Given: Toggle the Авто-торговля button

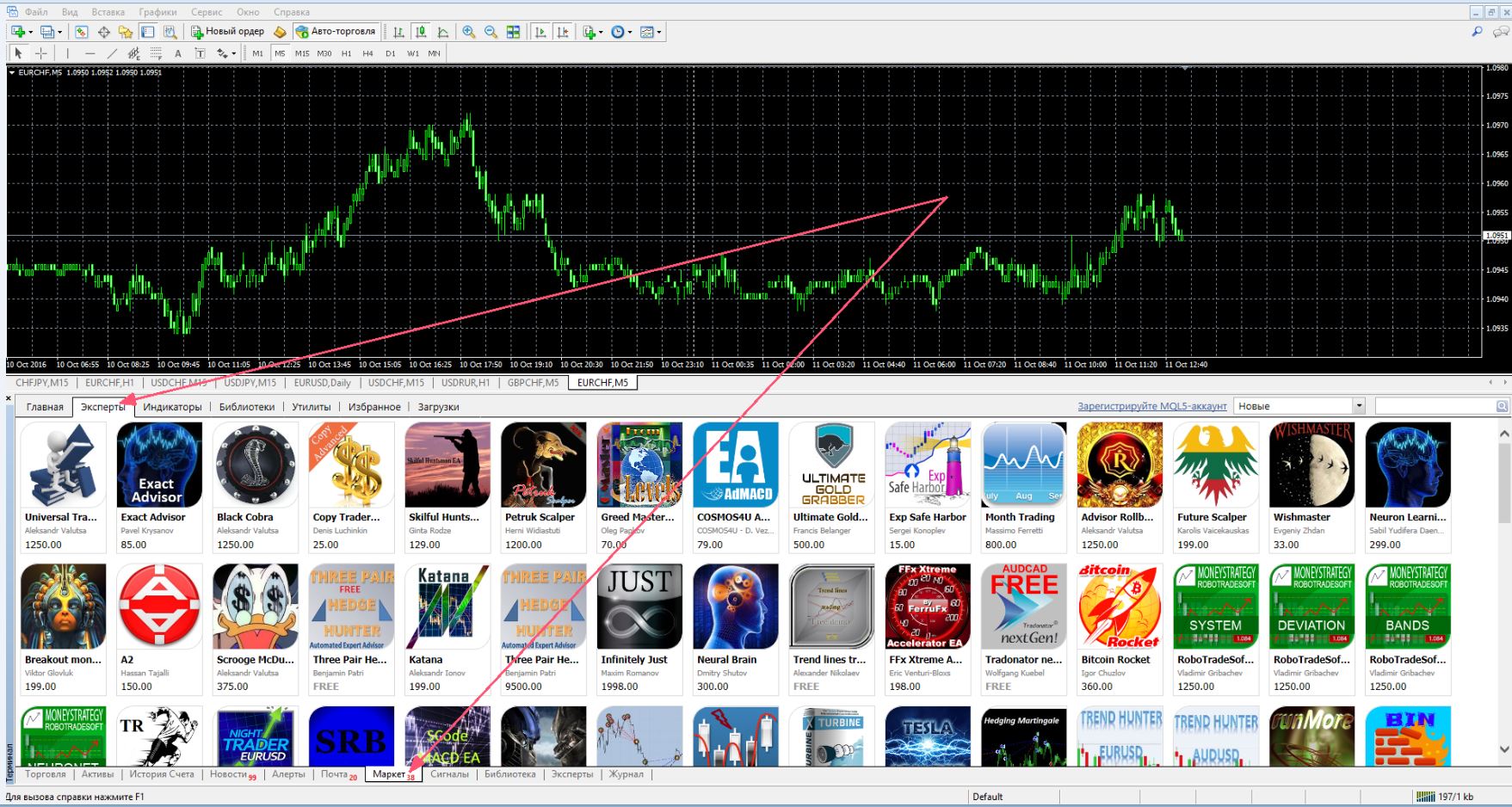Looking at the screenshot, I should click(336, 32).
